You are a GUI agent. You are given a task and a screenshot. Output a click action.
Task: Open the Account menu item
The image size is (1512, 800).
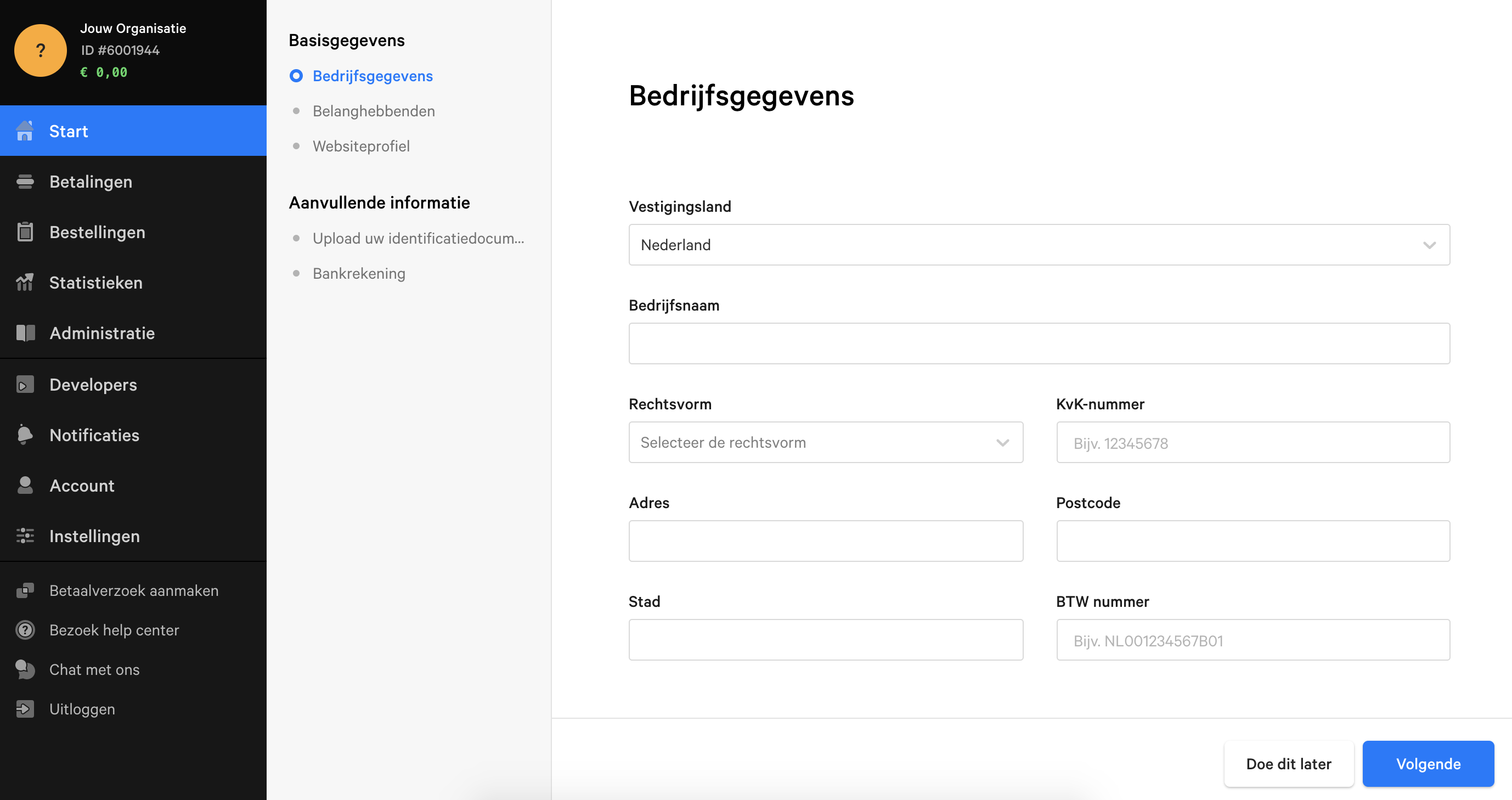(x=133, y=486)
